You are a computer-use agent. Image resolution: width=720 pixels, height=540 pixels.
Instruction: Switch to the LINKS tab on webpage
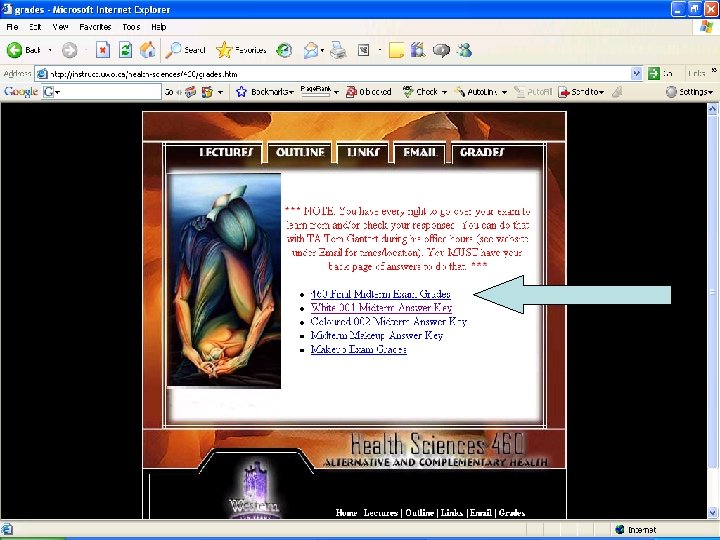pyautogui.click(x=363, y=152)
